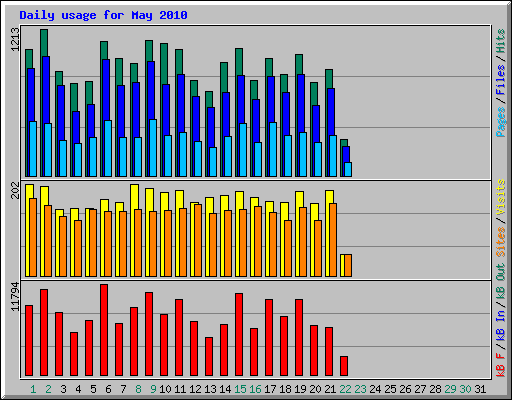
Task: Click day 31 on the x-axis
Action: [480, 389]
